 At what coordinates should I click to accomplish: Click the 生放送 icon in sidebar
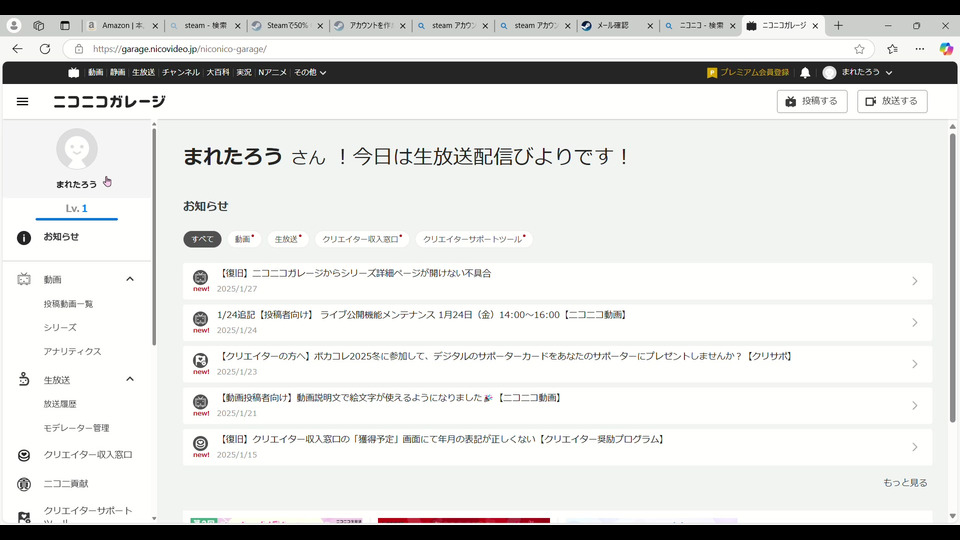click(x=24, y=380)
